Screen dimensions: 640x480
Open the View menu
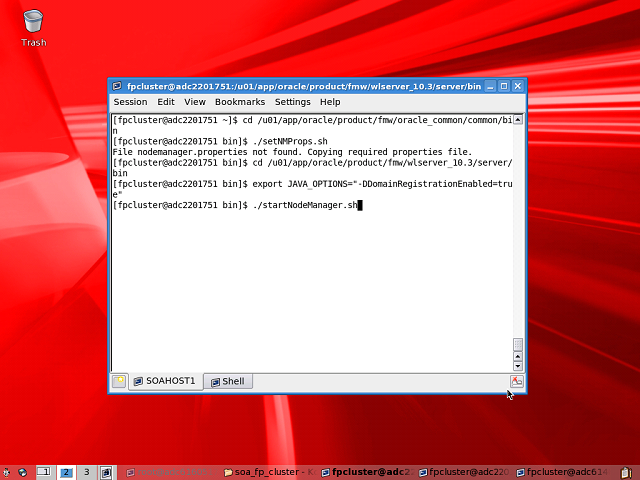[x=195, y=102]
